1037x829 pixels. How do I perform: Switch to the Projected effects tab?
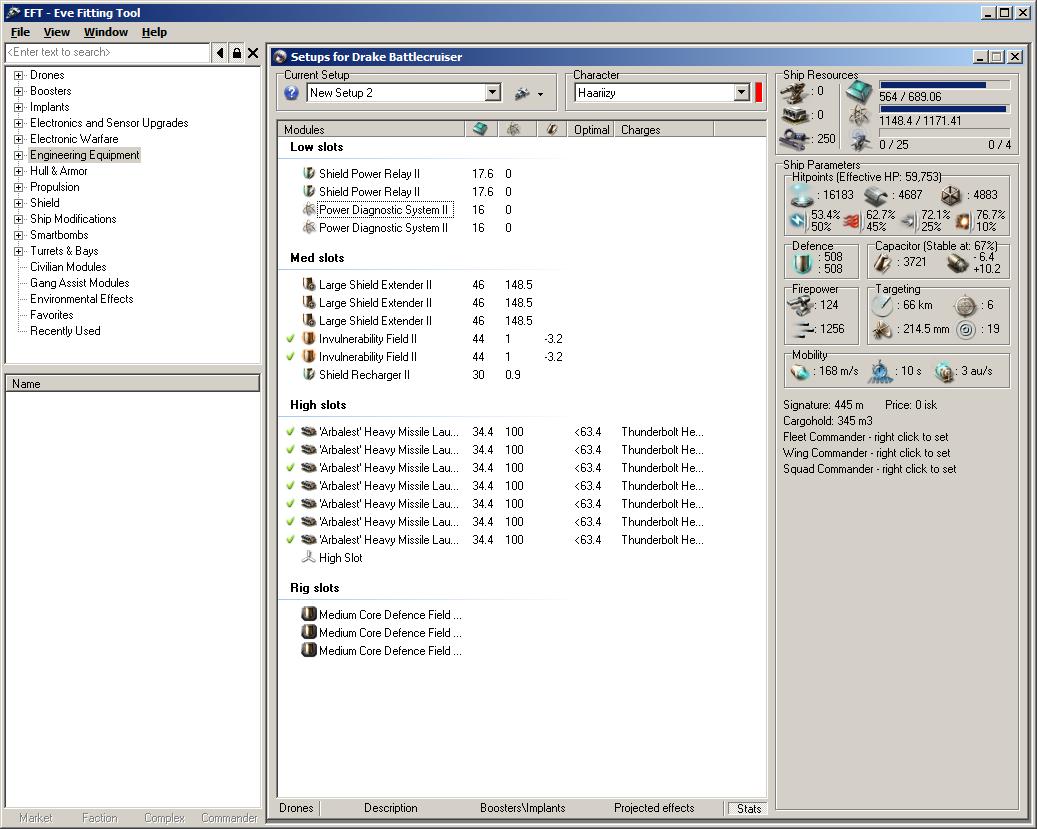654,808
